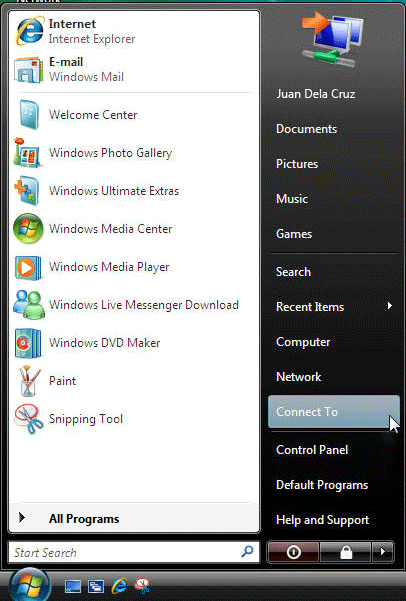The image size is (406, 601).
Task: Open Windows Media Player
Action: (x=133, y=267)
